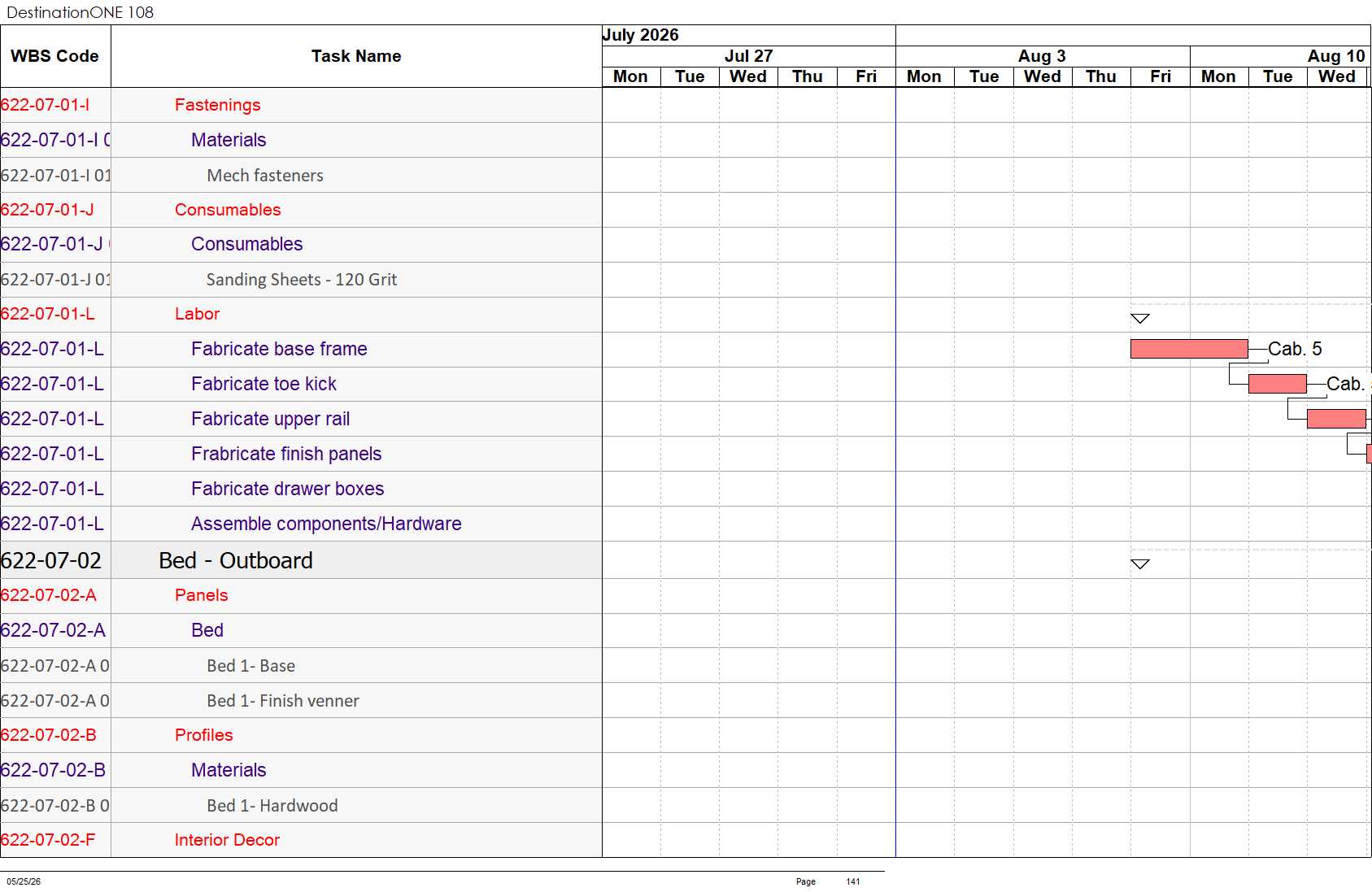Click the DestinationONE 108 title

coord(80,12)
